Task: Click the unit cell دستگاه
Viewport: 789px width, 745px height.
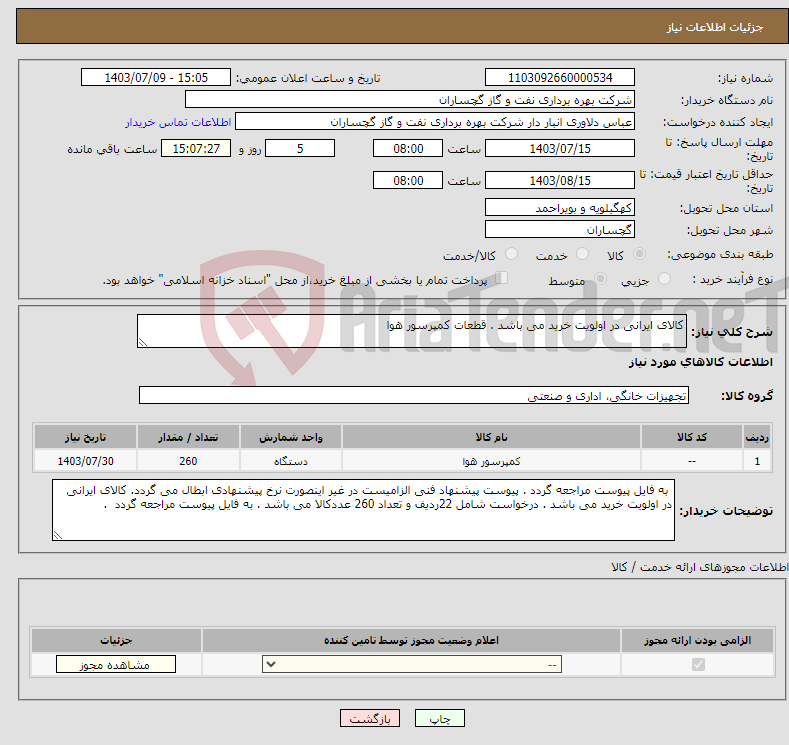Action: coord(291,461)
